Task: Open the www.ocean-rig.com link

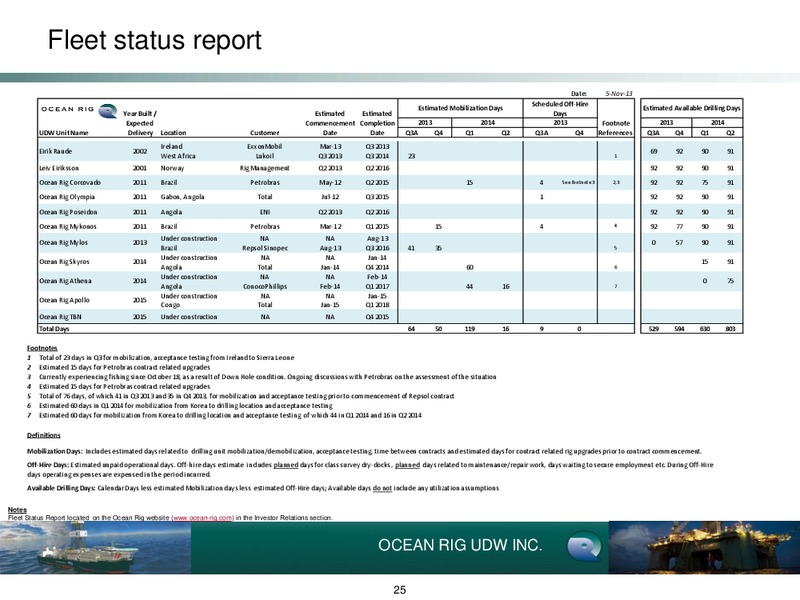Action: coord(203,517)
